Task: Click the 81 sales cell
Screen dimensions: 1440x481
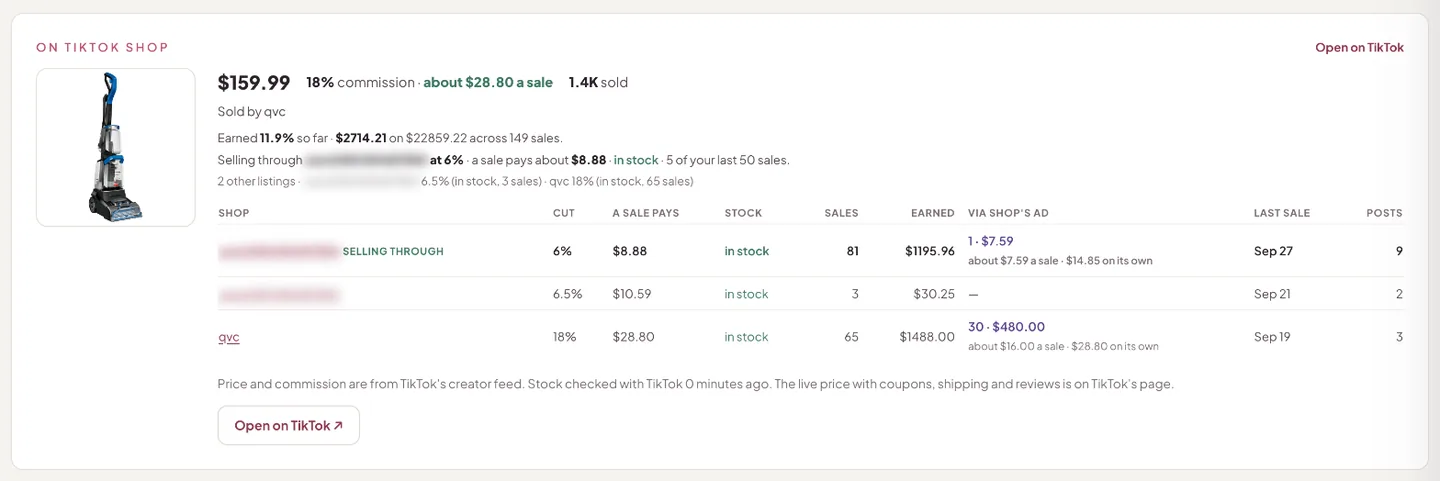Action: pos(852,252)
